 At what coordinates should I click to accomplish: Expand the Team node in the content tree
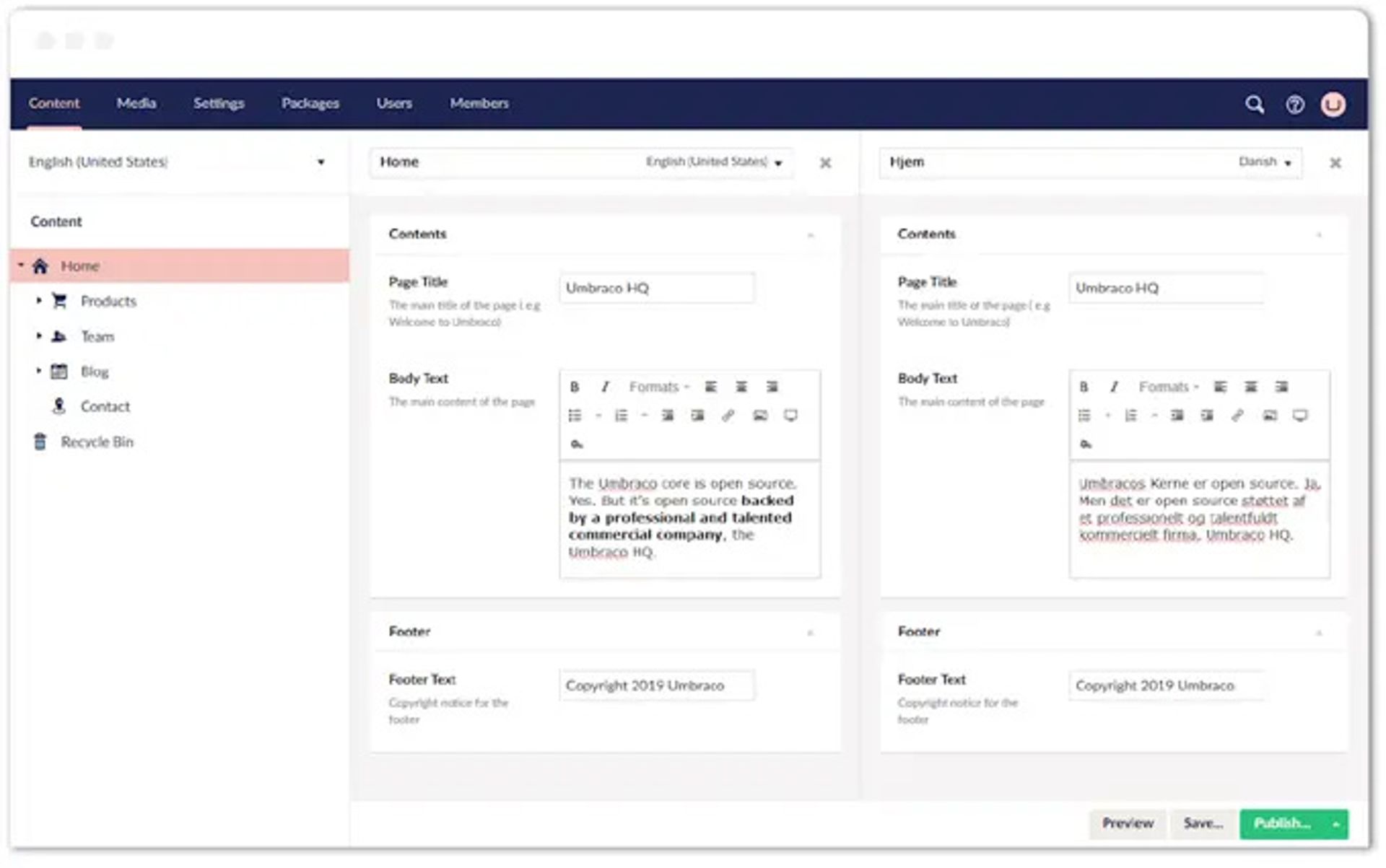click(39, 336)
